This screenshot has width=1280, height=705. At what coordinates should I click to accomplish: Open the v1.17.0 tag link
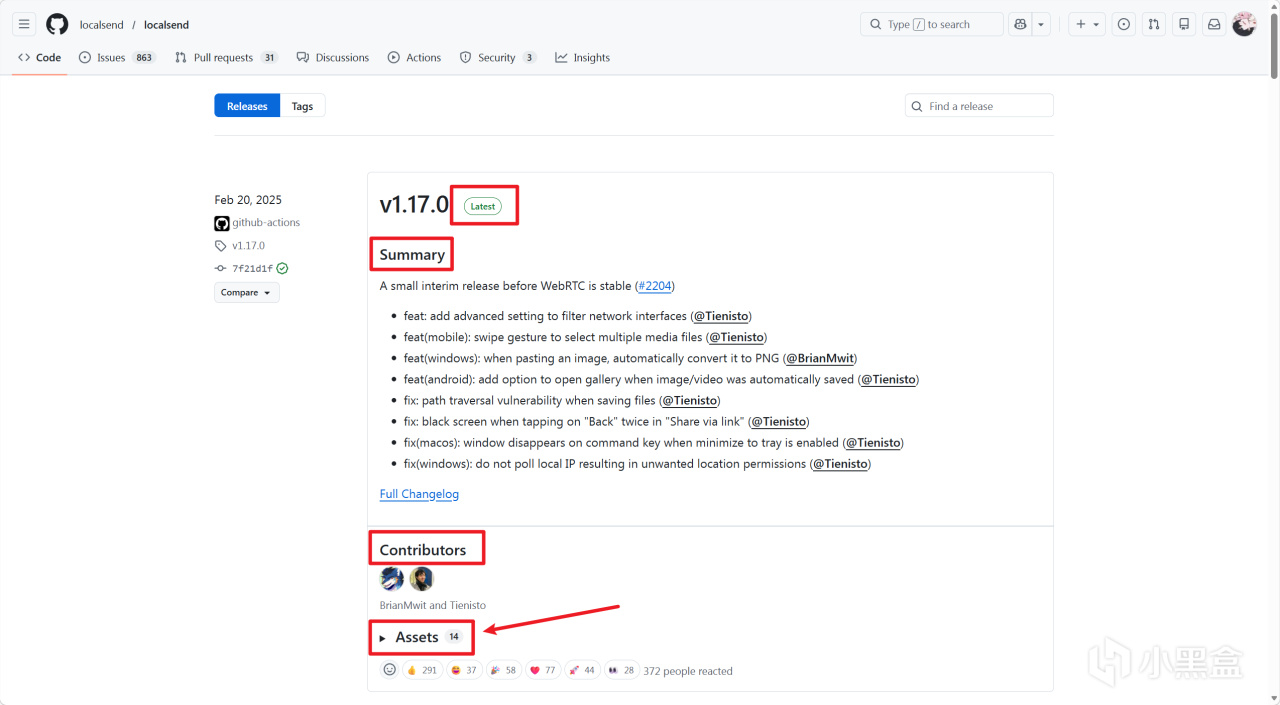tap(248, 246)
